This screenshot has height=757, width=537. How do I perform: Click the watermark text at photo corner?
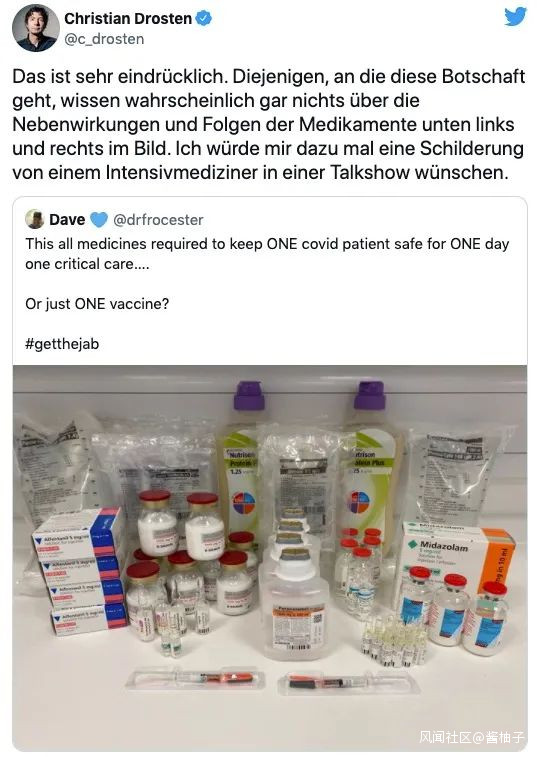pos(471,736)
